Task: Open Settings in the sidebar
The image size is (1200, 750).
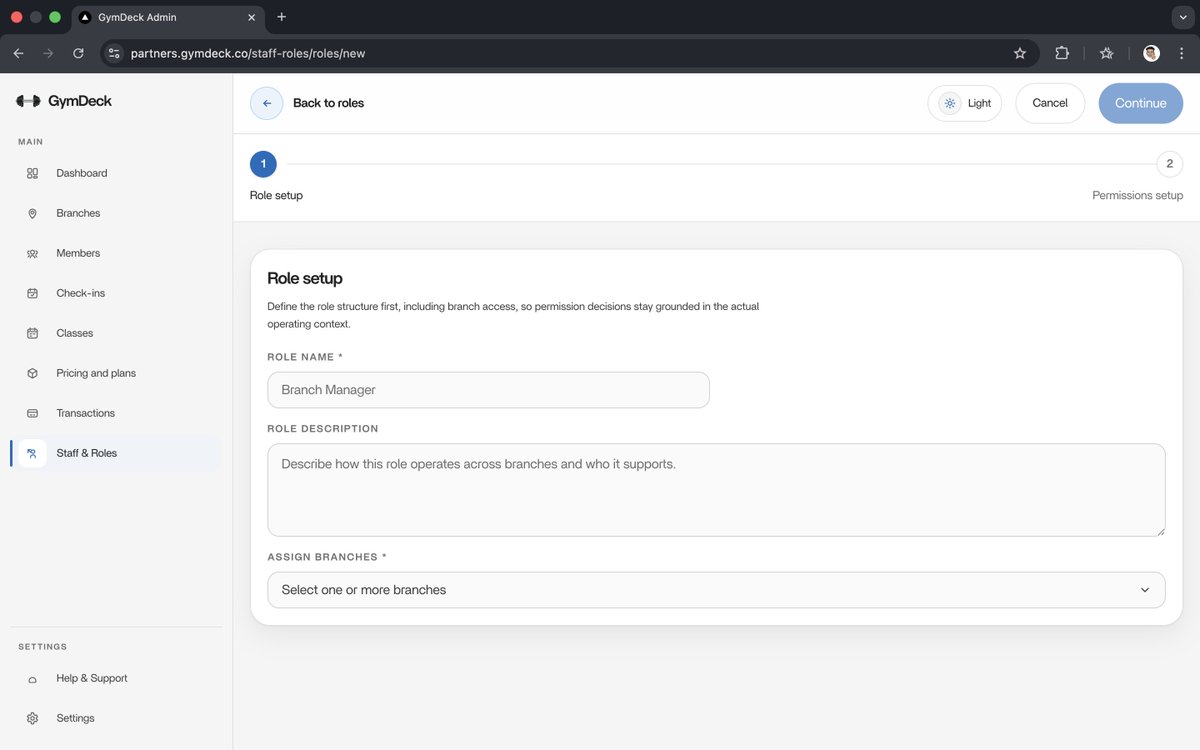Action: point(116,718)
